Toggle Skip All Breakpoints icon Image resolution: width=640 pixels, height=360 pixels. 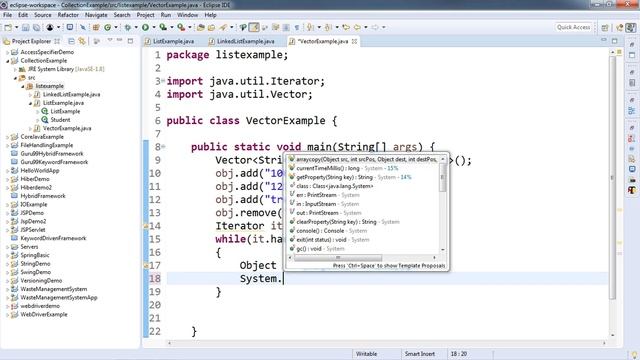83,27
